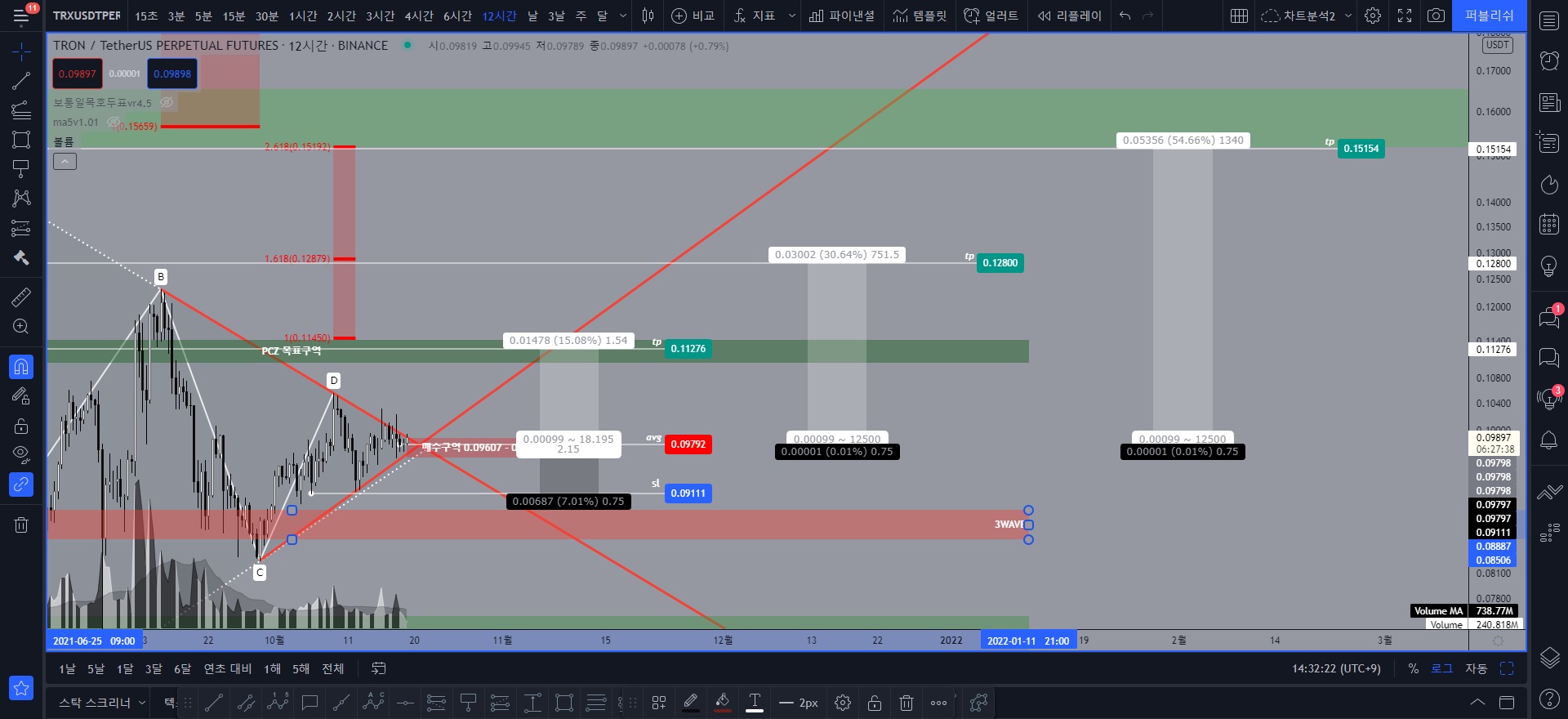Select the 3날 timeframe
Screen dimensions: 1568x719
pos(556,16)
